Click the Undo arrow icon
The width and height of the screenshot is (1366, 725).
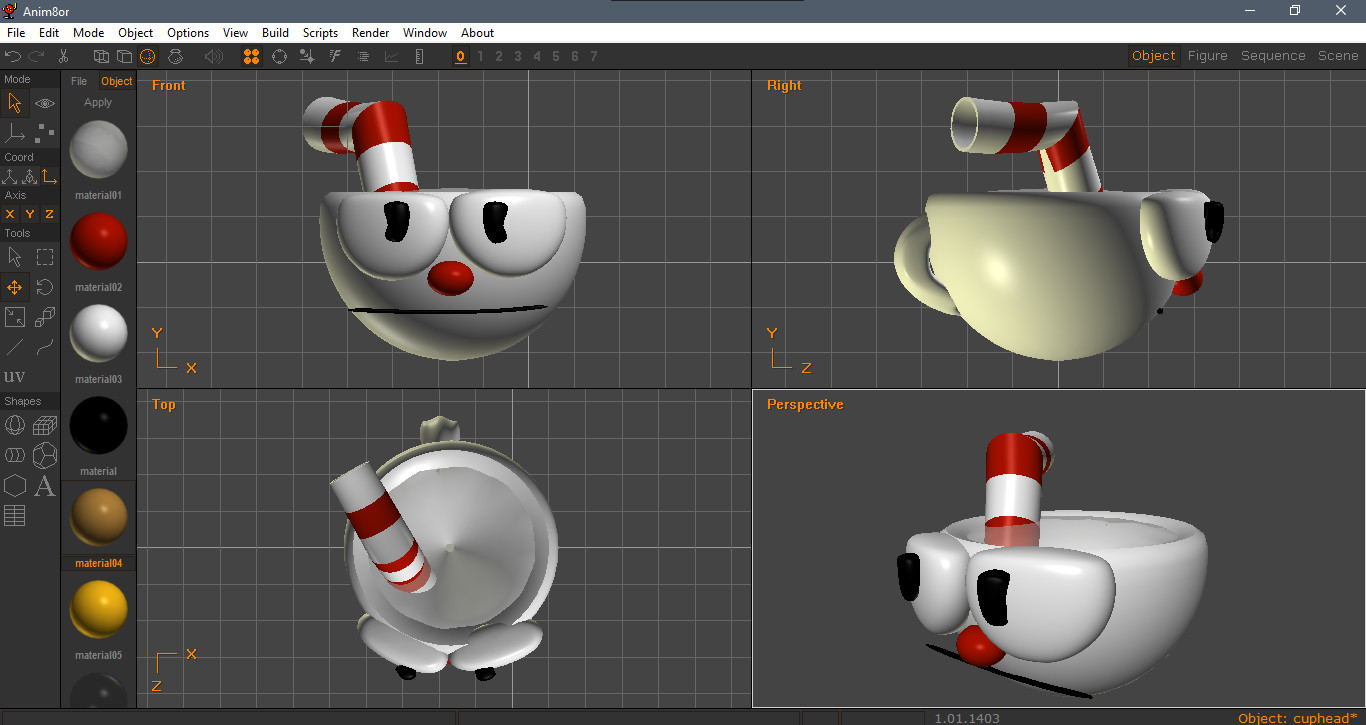(13, 56)
